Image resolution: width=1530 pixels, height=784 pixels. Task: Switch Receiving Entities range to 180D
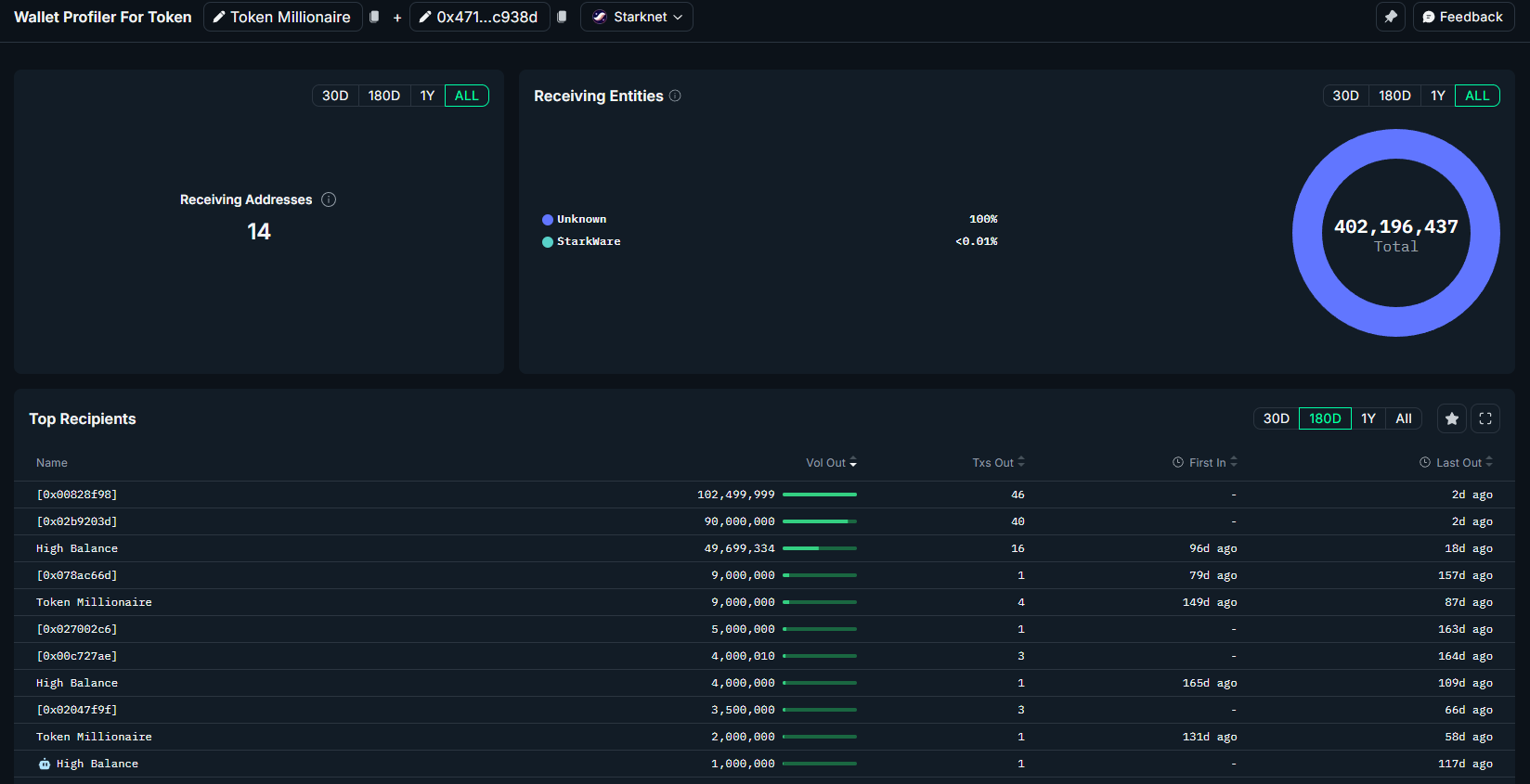click(1394, 96)
